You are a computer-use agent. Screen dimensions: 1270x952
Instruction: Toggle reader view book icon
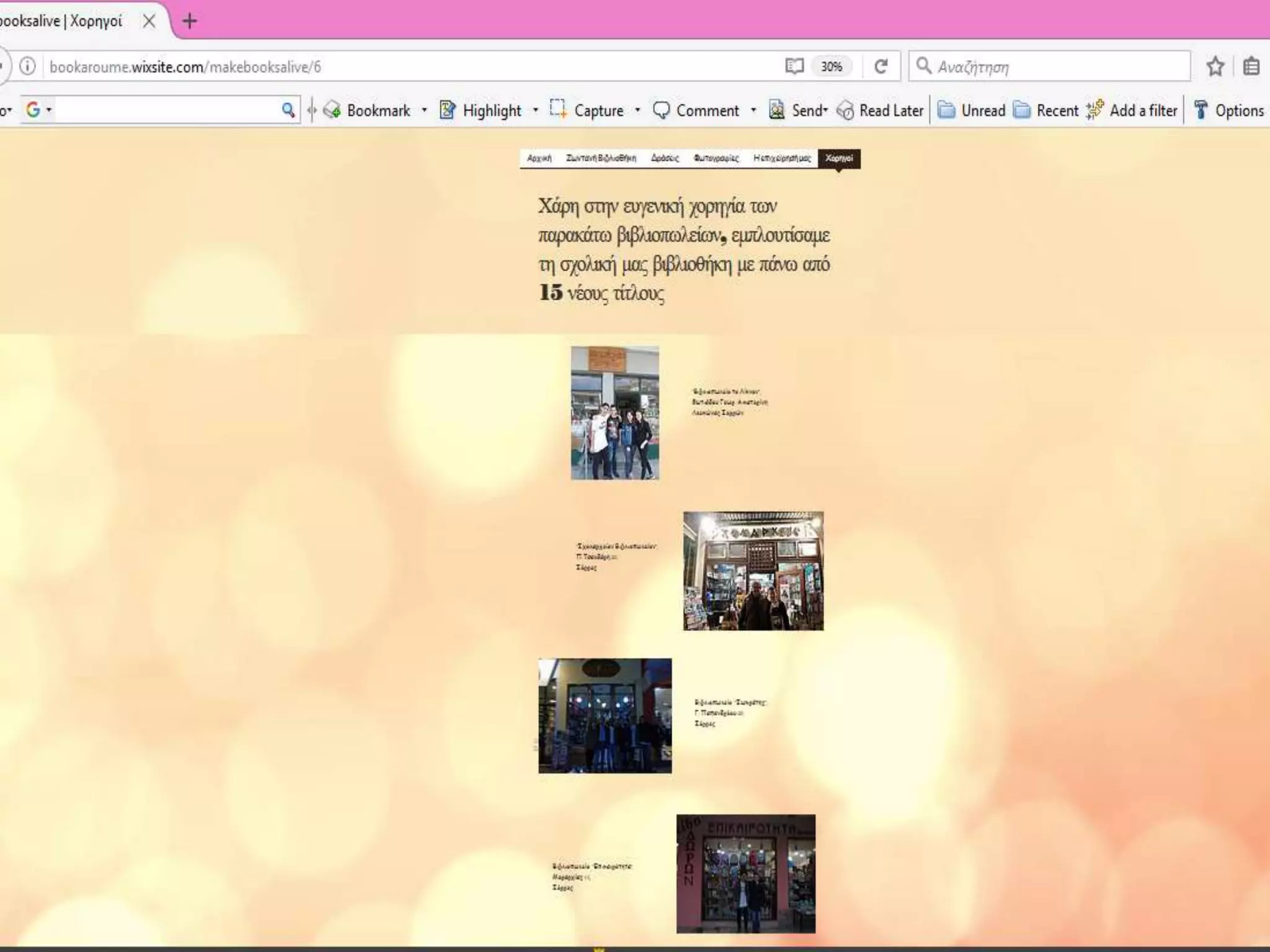click(x=794, y=66)
